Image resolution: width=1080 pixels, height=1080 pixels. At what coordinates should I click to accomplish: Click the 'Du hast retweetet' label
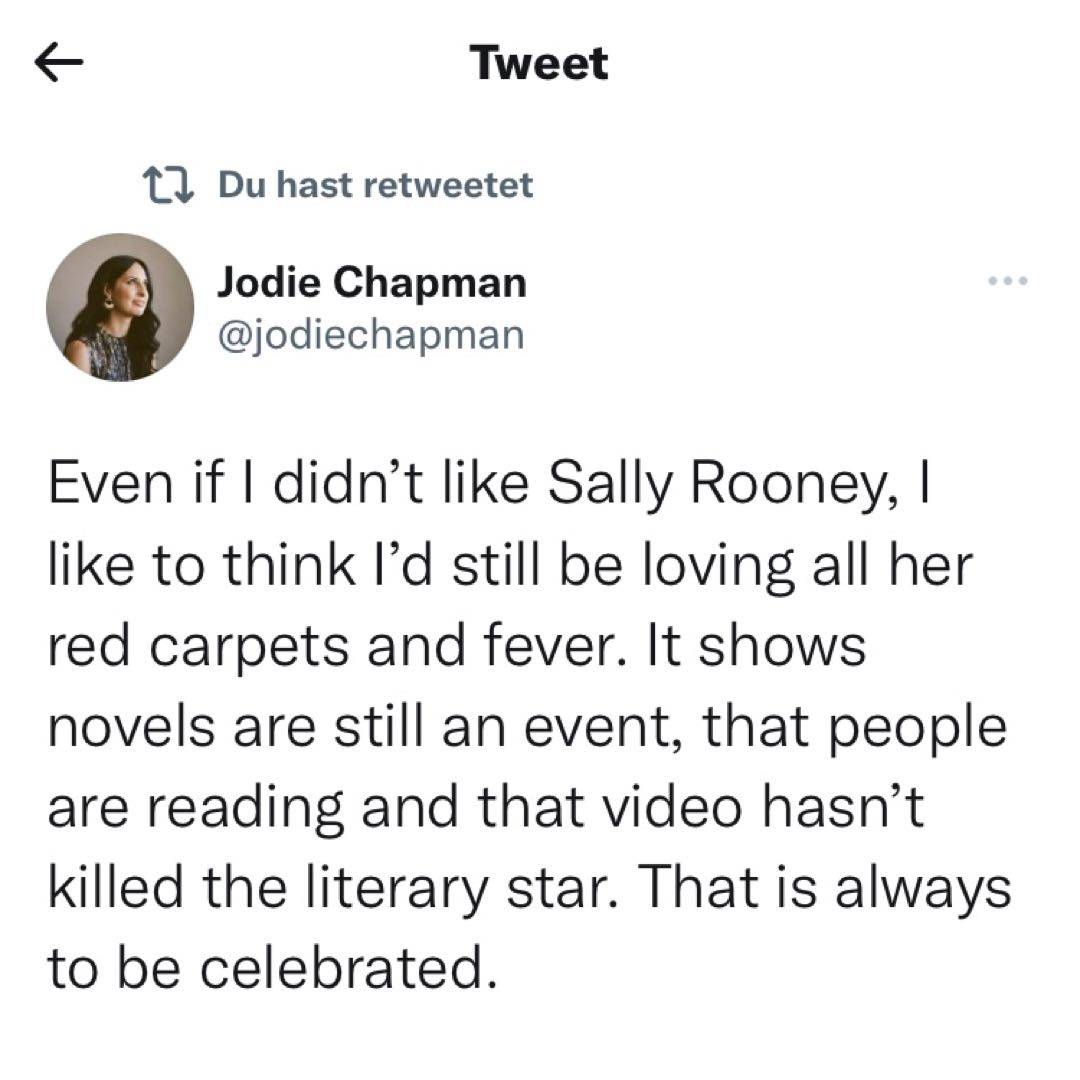click(x=375, y=185)
